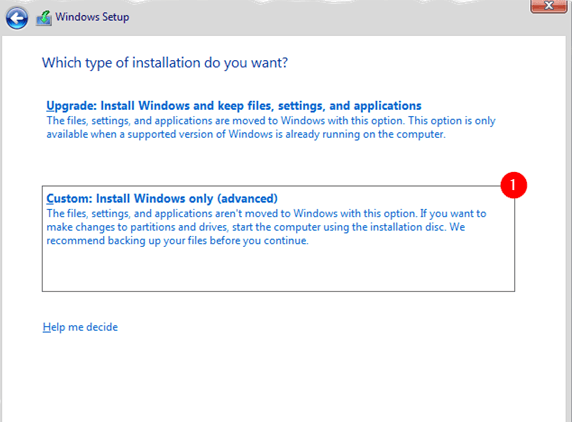
Task: Click empty space inside the Custom option box
Action: click(x=278, y=270)
